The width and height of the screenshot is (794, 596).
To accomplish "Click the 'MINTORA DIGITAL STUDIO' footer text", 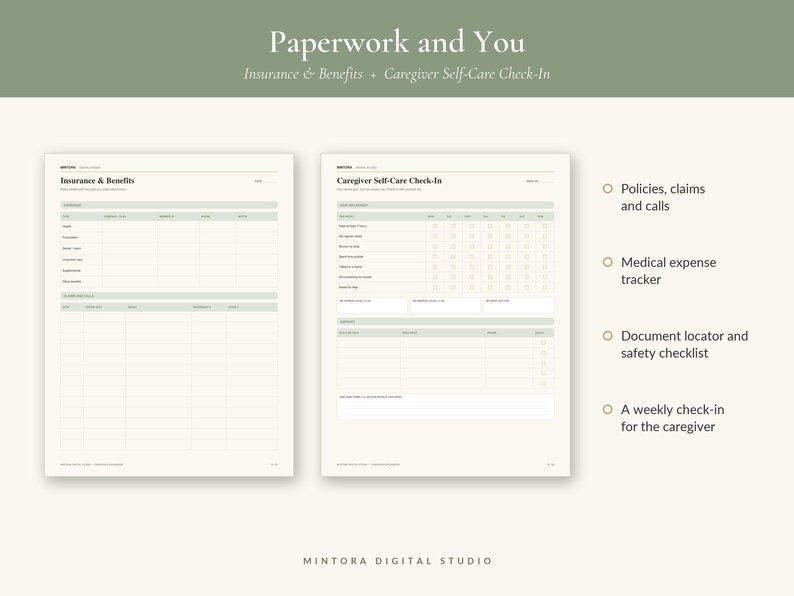I will click(x=398, y=561).
